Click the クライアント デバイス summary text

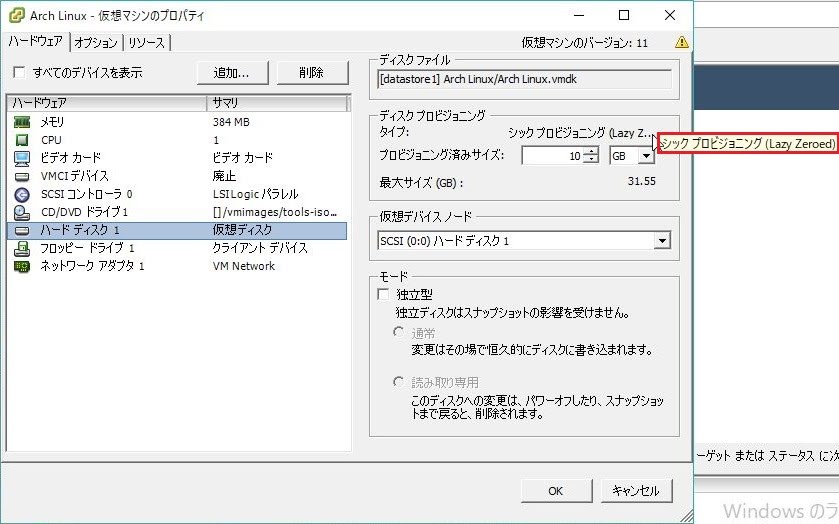[260, 248]
